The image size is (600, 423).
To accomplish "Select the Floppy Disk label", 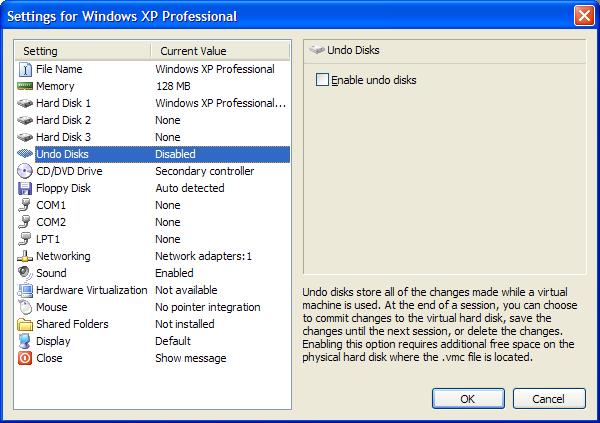I will (64, 188).
